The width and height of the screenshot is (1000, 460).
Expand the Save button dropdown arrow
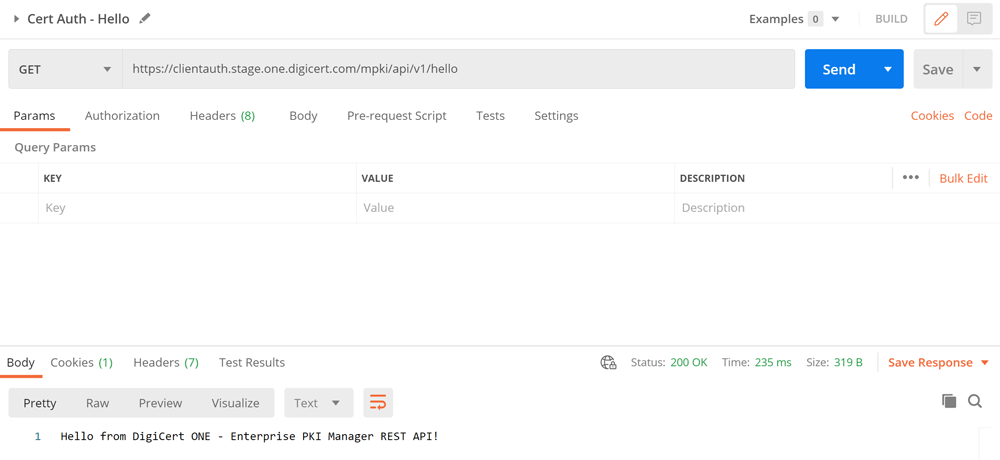pos(977,70)
